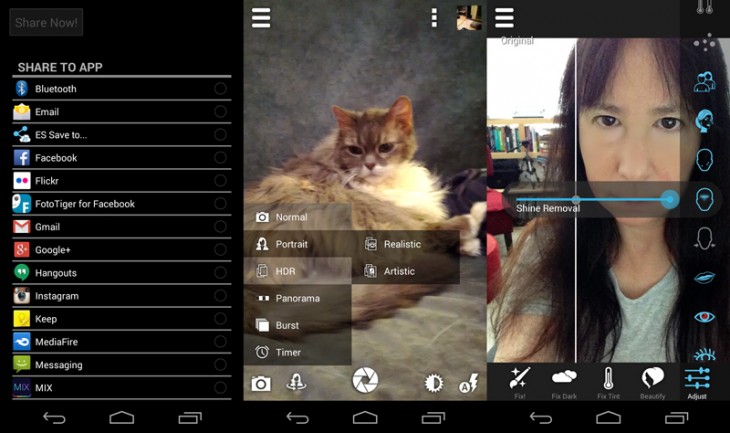The height and width of the screenshot is (433, 730).
Task: Open the Adjust tab
Action: (x=697, y=381)
